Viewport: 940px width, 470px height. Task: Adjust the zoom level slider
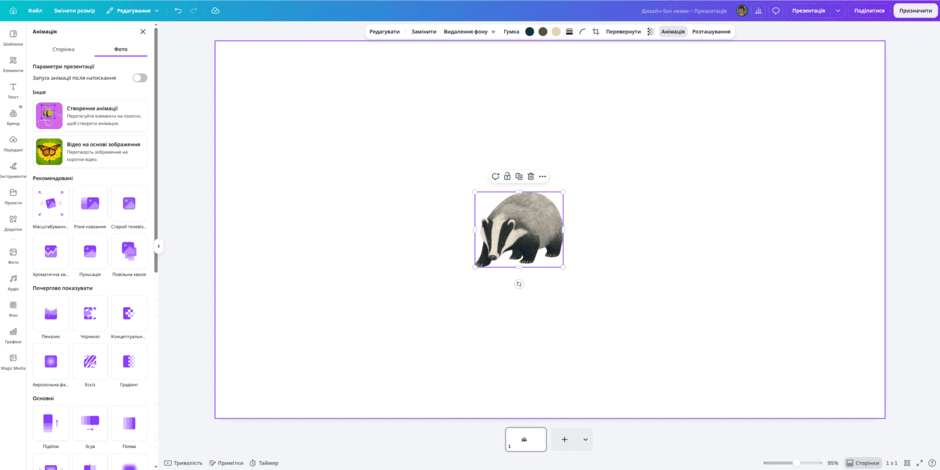793,463
